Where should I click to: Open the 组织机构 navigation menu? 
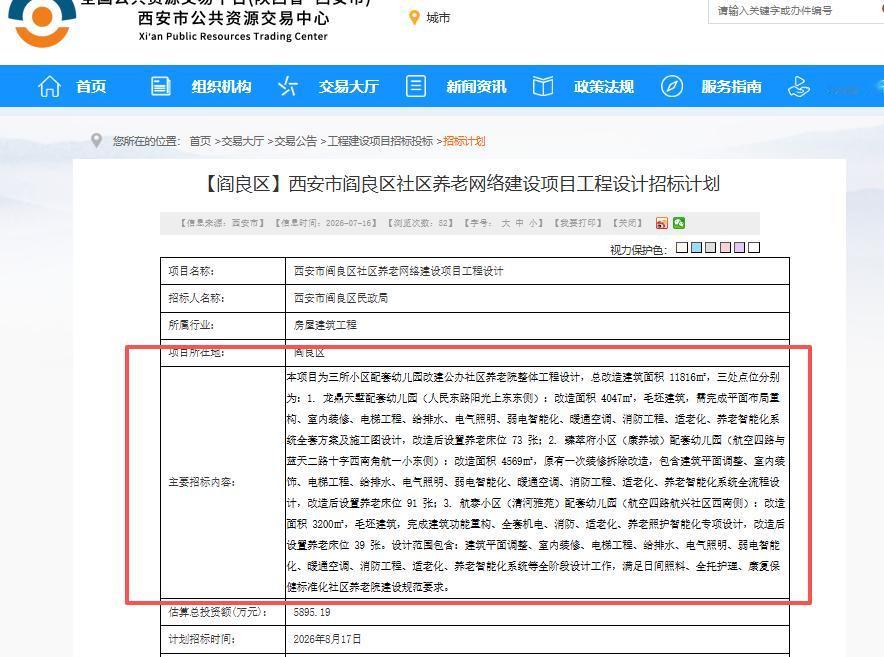[221, 87]
